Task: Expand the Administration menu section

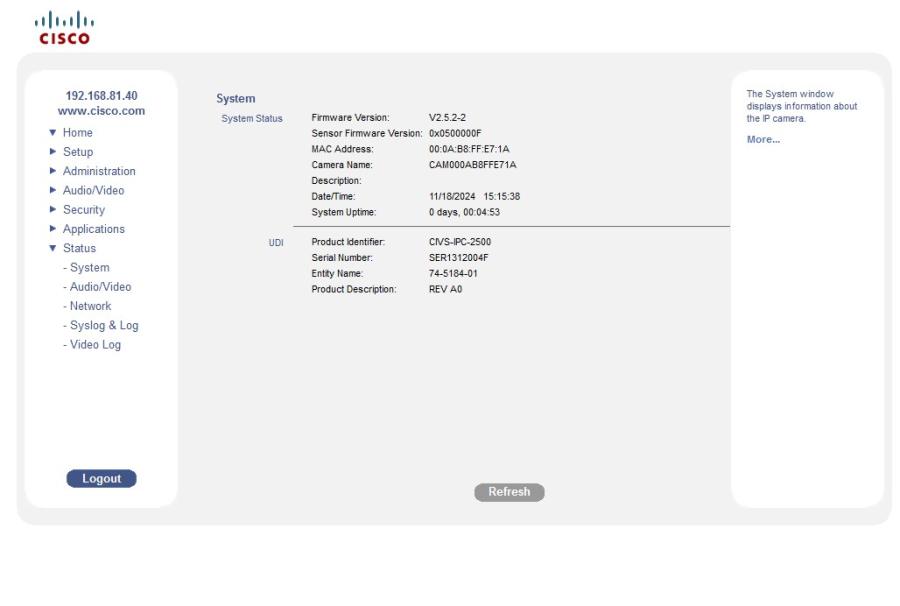Action: (98, 171)
